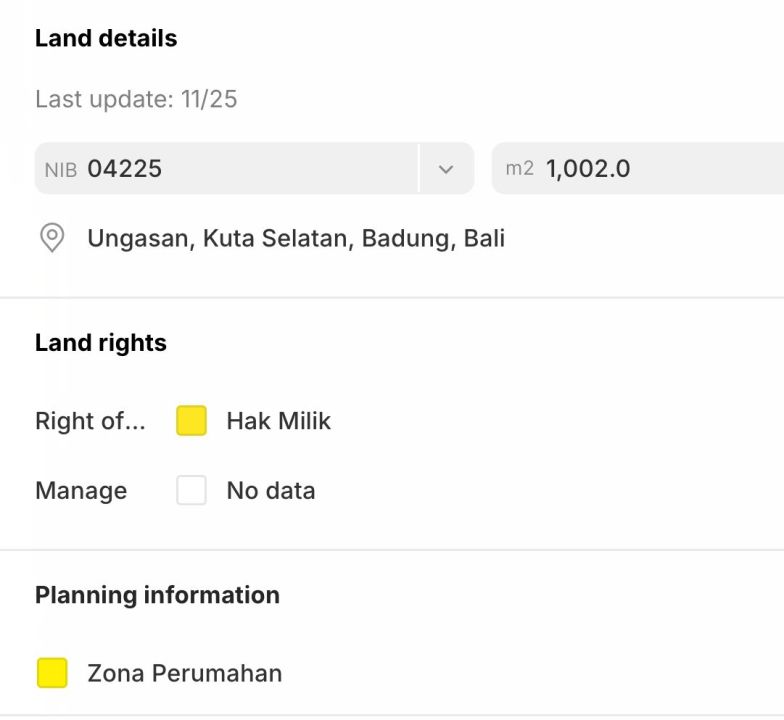Click the Land rights section heading

coord(101,343)
